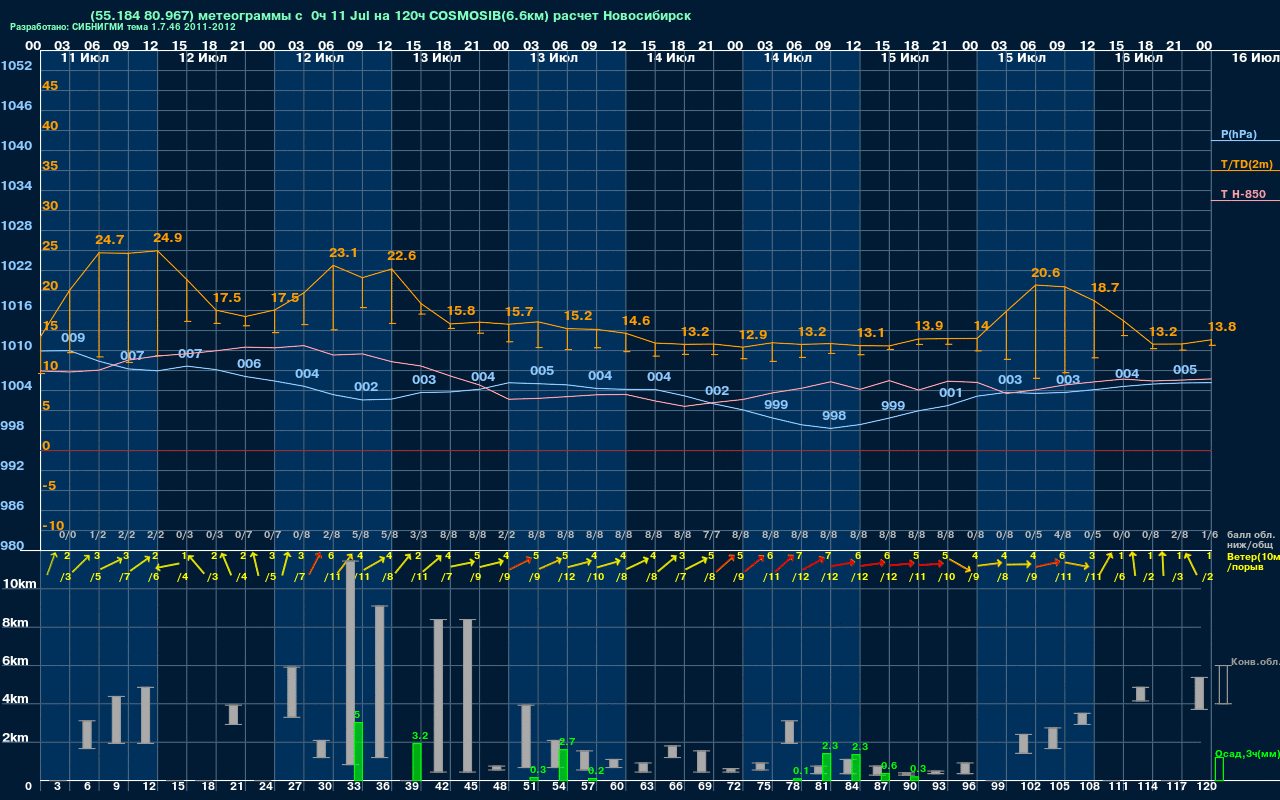Click the green precipitation bar at hour 39
The height and width of the screenshot is (800, 1280).
417,762
